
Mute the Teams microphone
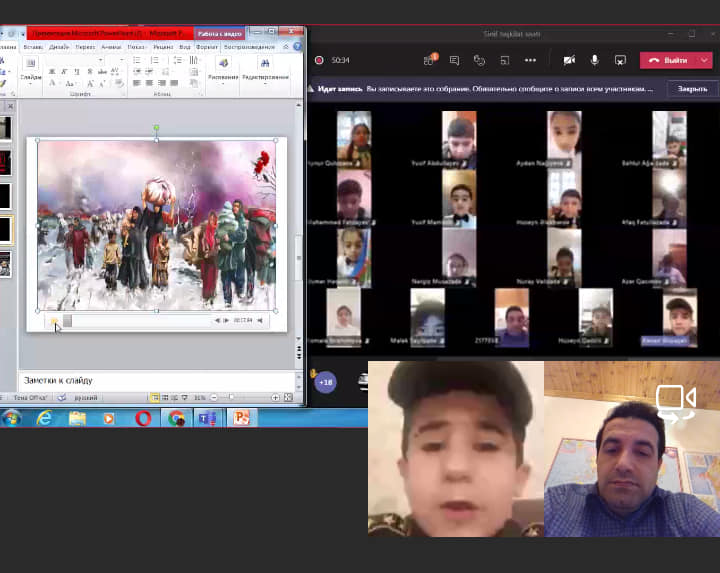click(594, 60)
